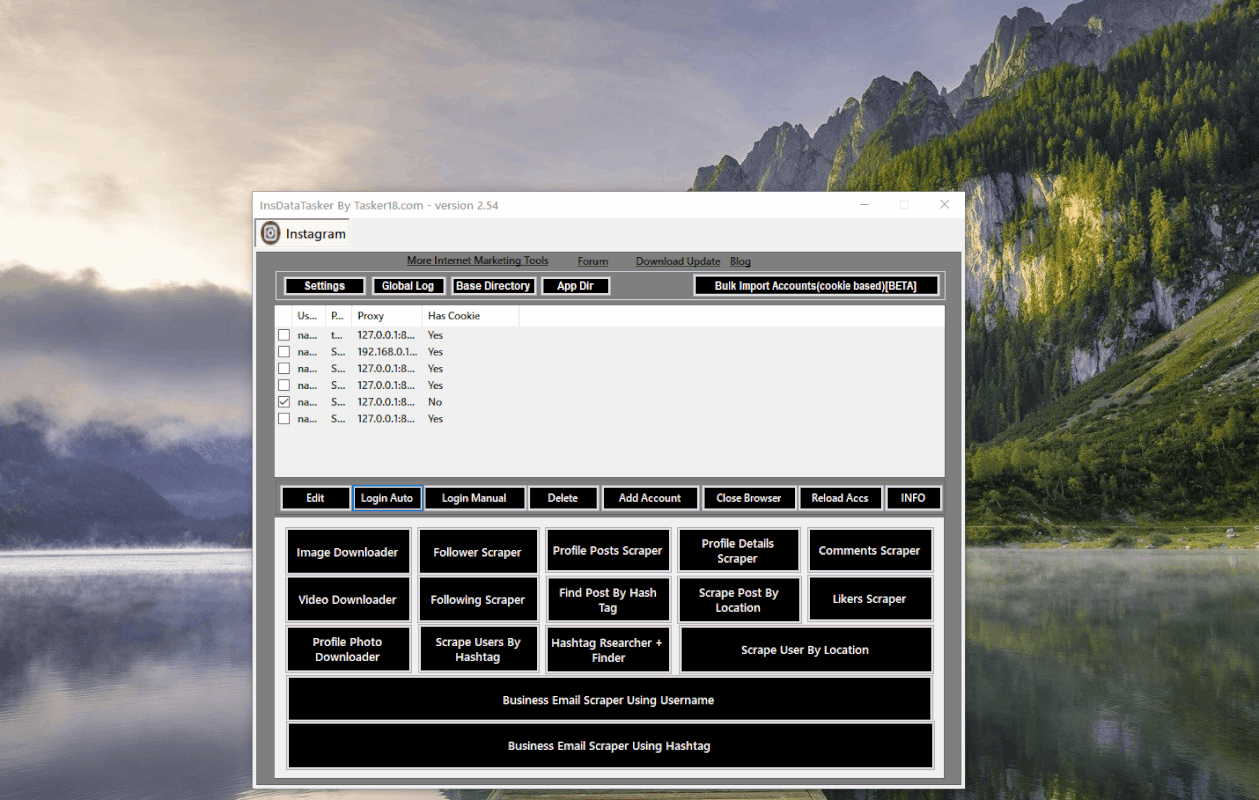
Task: Sort by the Proxy column header
Action: 386,316
